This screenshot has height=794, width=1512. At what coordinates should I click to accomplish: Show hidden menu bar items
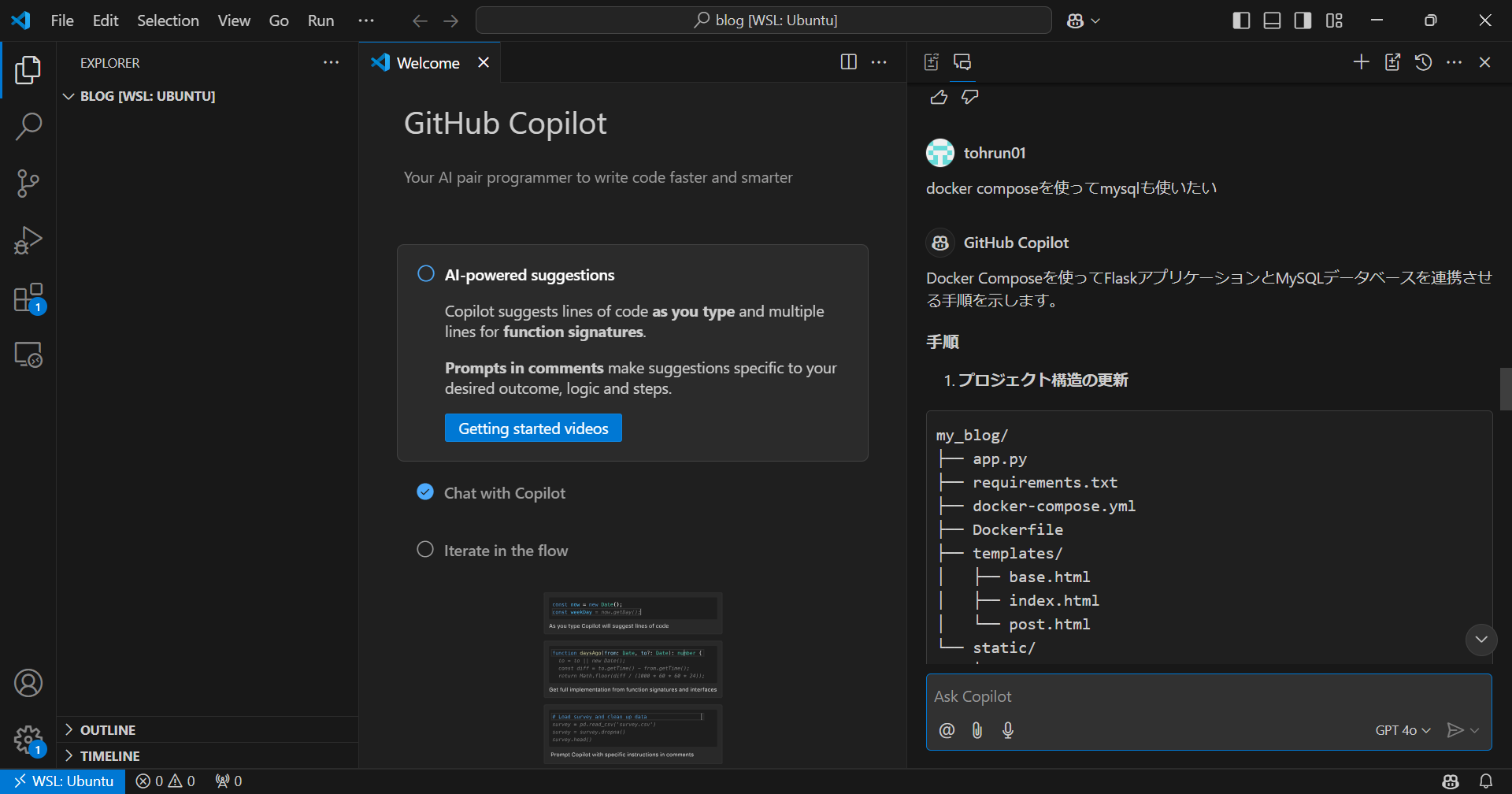tap(366, 20)
